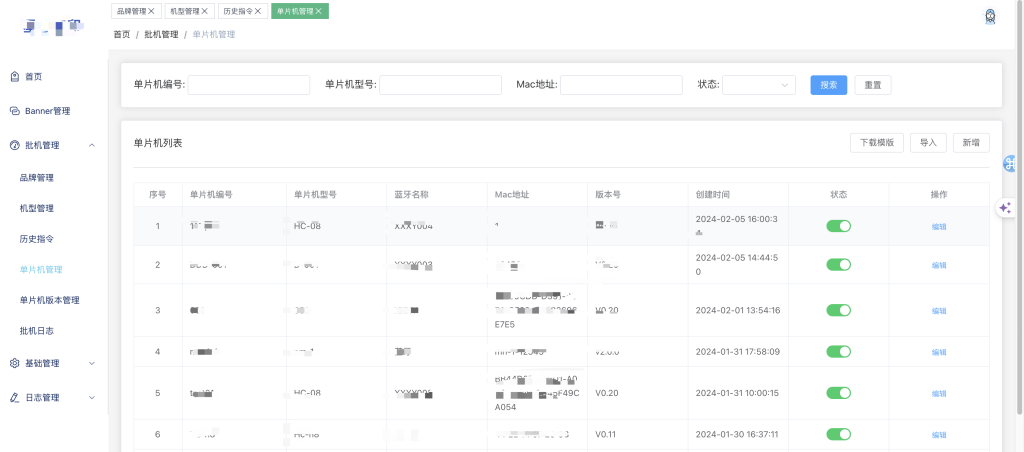
Task: Open the 状态 dropdown filter
Action: 758,85
